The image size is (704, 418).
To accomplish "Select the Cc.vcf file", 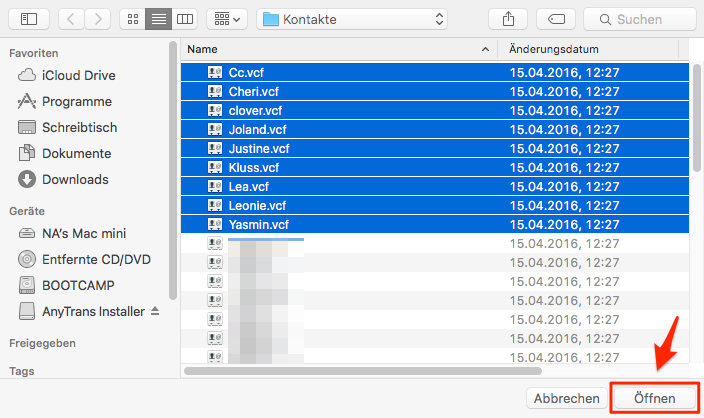I will [x=435, y=72].
